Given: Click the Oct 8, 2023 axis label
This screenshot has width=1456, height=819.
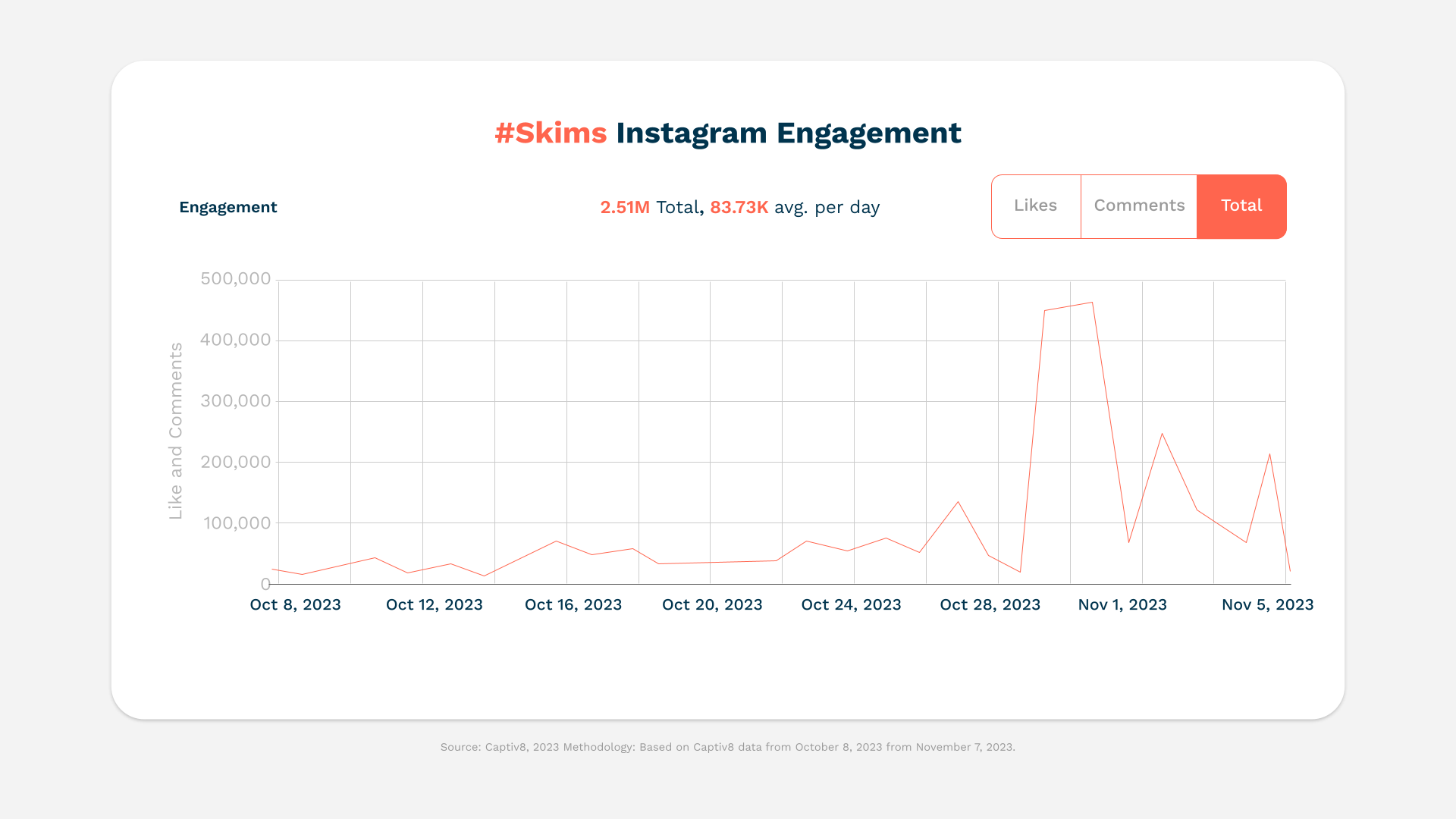Looking at the screenshot, I should tap(295, 604).
